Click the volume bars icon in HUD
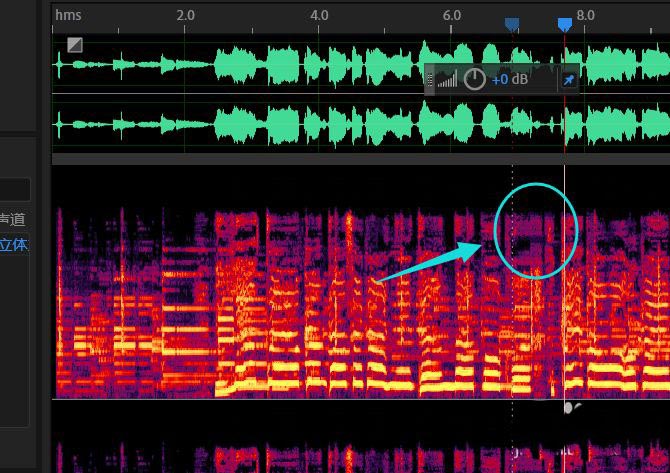Image resolution: width=670 pixels, height=473 pixels. click(x=447, y=79)
